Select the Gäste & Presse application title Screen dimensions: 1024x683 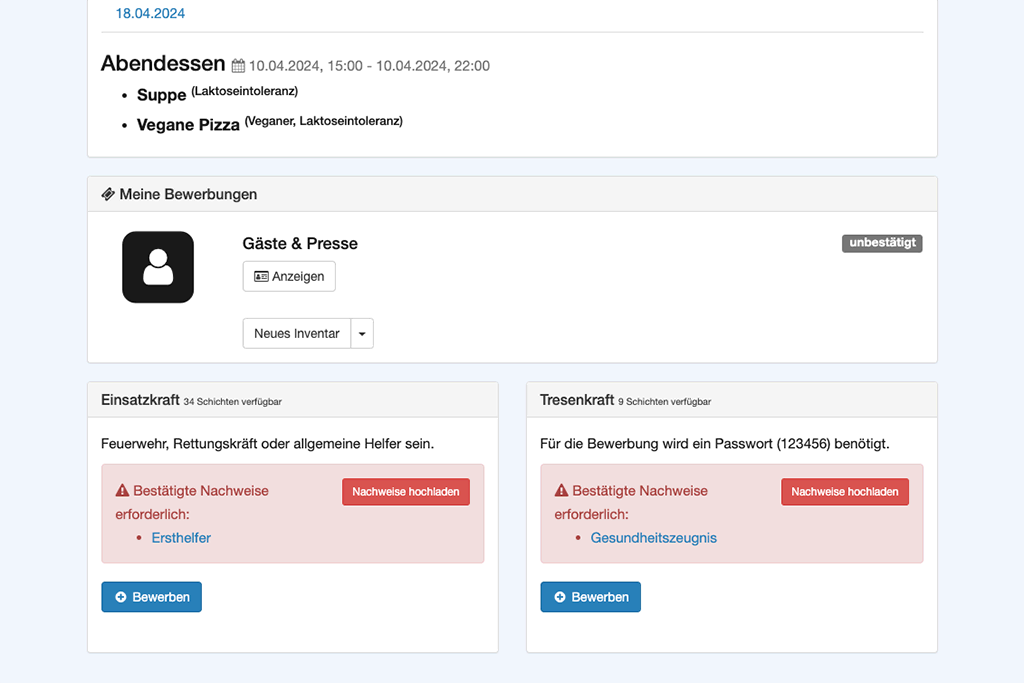pos(300,244)
